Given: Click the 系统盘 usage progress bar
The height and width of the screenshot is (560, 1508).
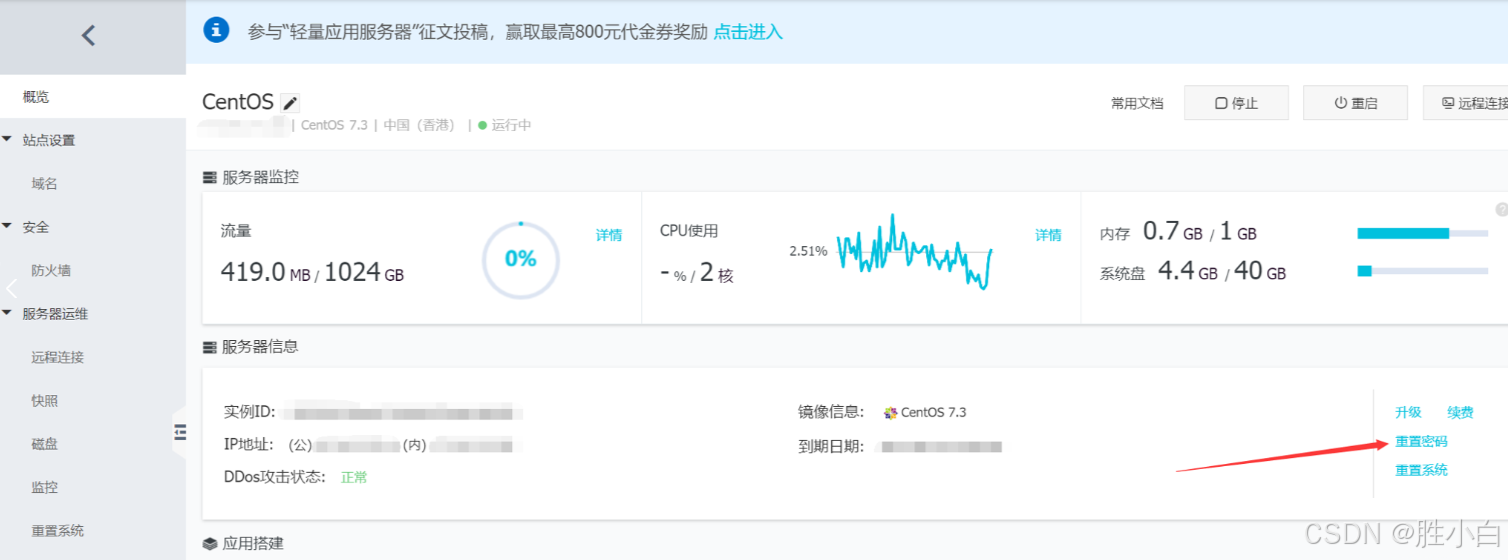Looking at the screenshot, I should pyautogui.click(x=1422, y=271).
